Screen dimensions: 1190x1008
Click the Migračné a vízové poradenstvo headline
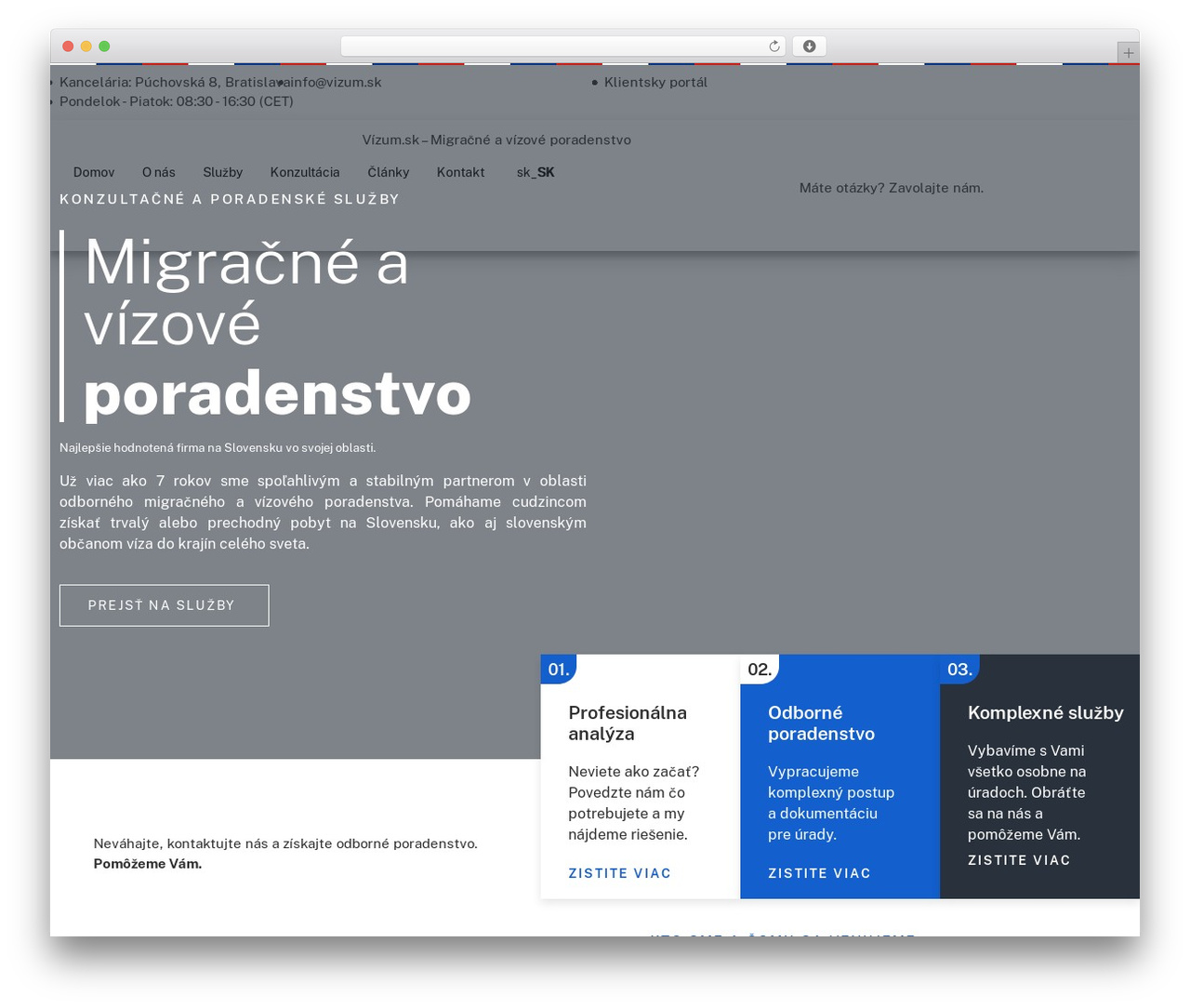click(x=277, y=326)
